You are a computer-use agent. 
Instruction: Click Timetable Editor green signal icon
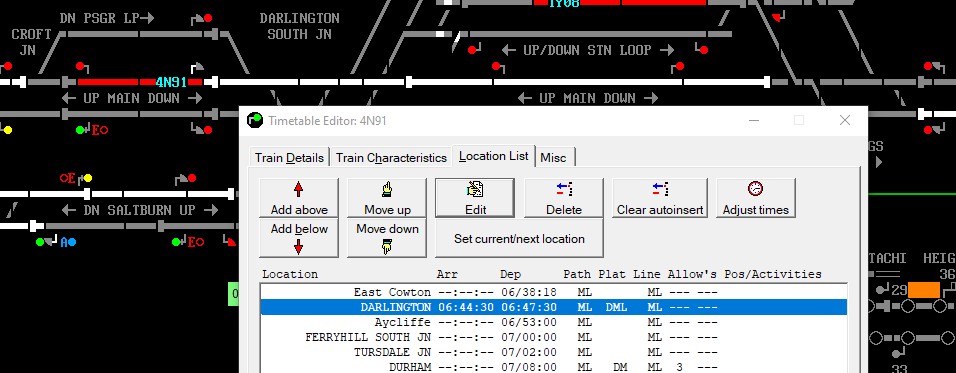[255, 120]
